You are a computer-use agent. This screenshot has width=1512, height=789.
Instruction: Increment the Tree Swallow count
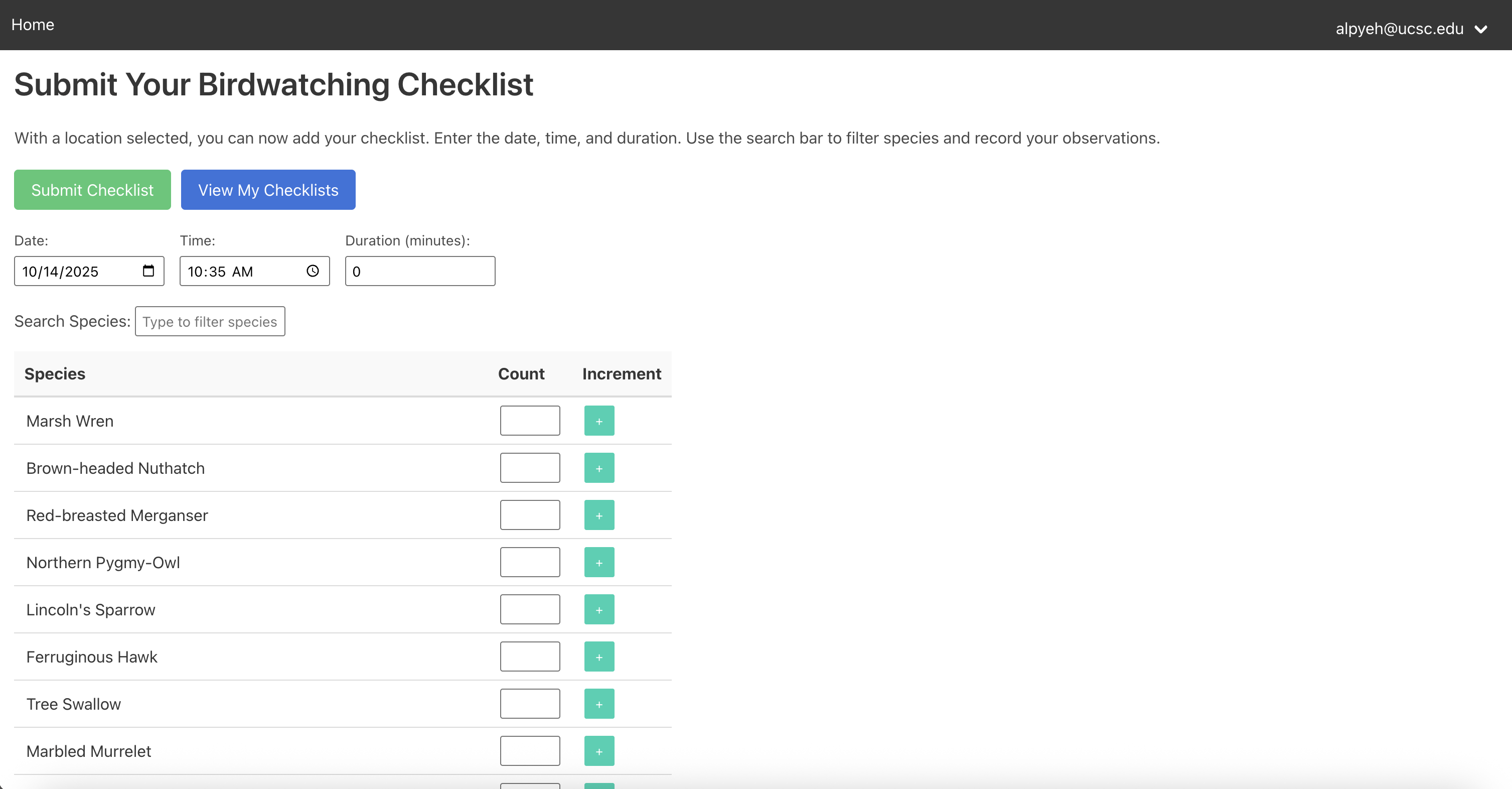598,703
